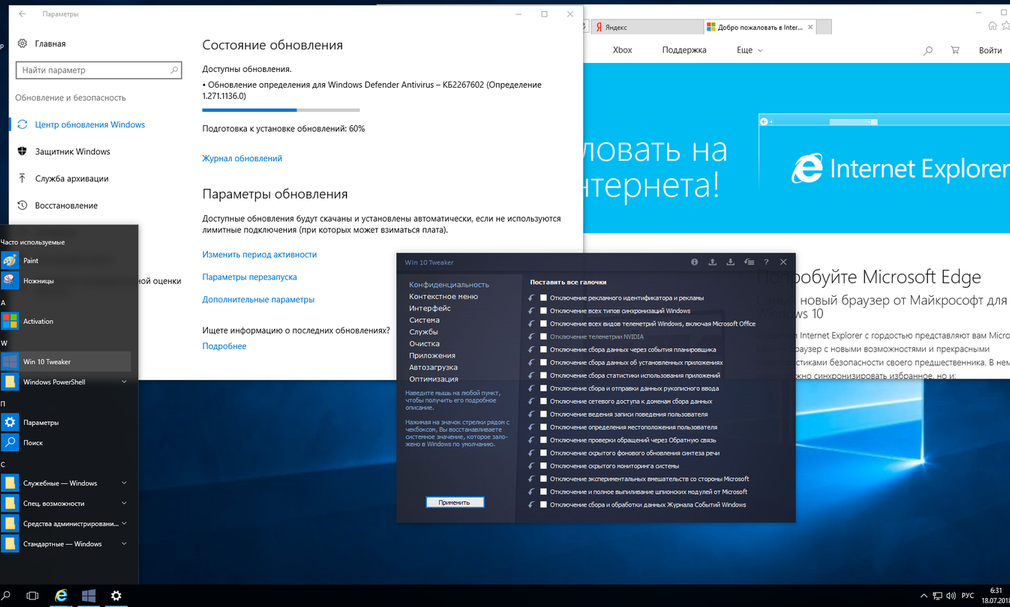This screenshot has height=607, width=1010.
Task: Check disable app usage statistics collection
Action: click(x=544, y=375)
